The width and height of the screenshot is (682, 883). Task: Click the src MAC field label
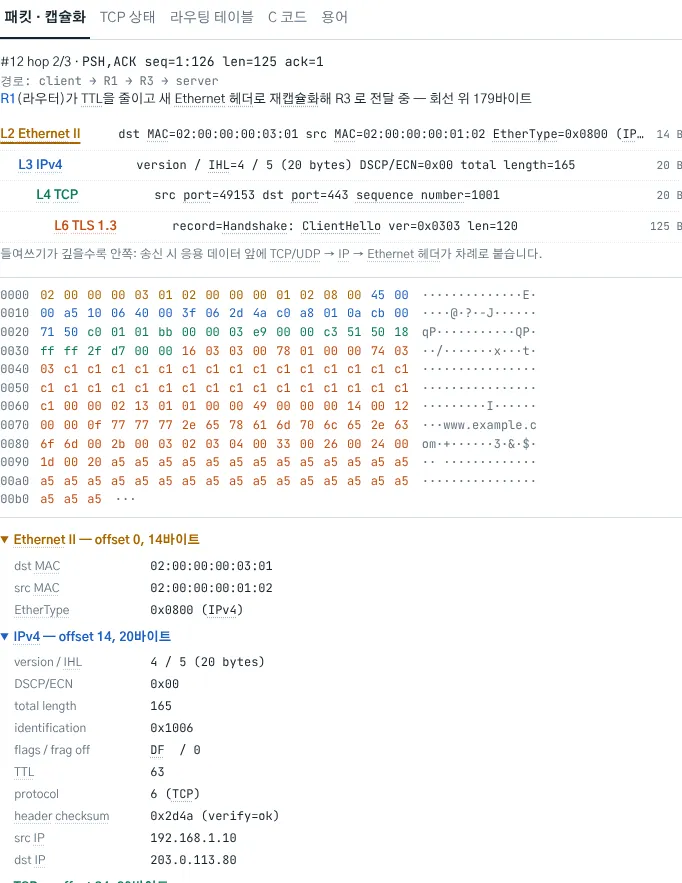[37, 588]
